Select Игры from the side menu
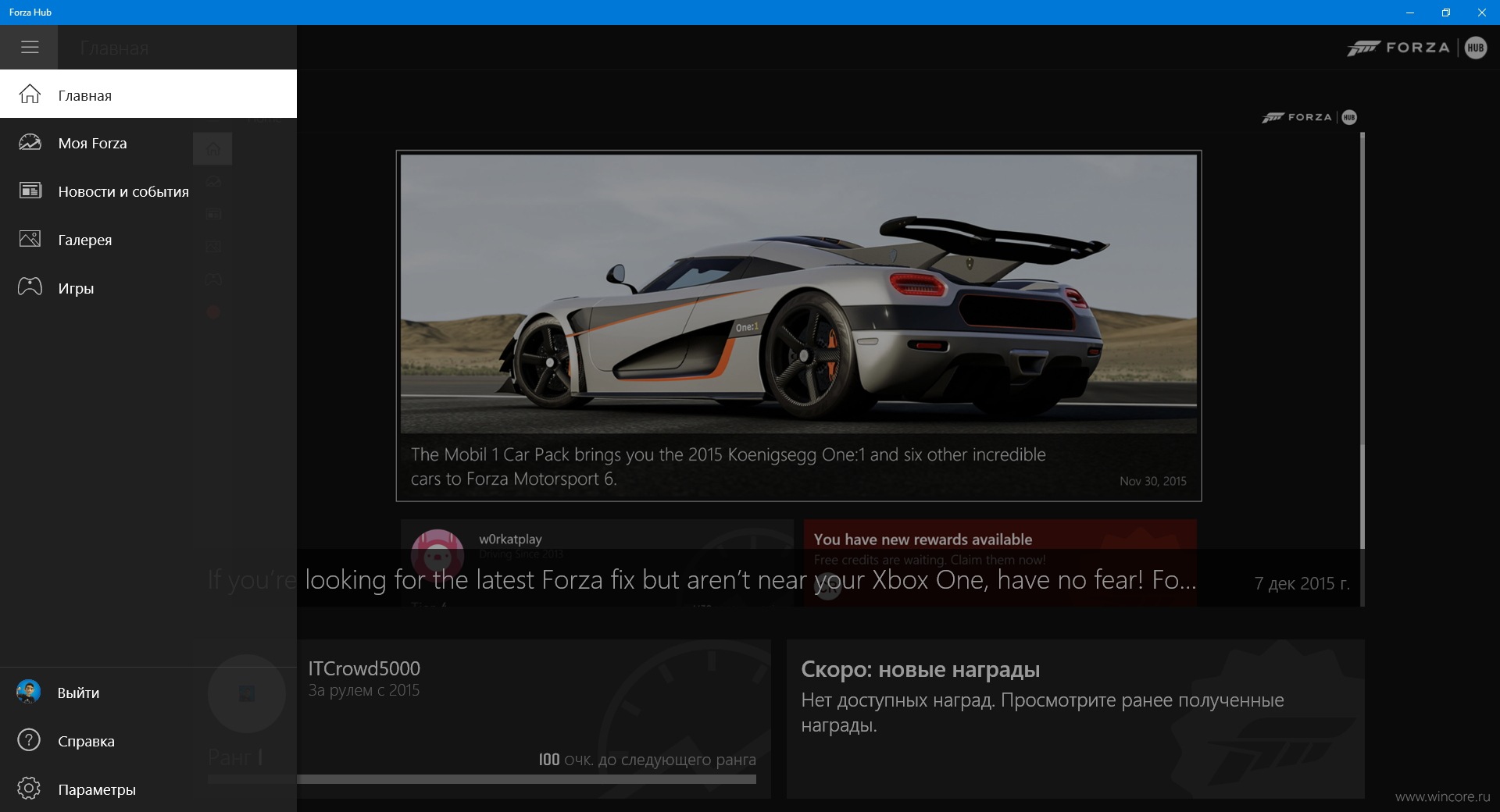 click(x=148, y=288)
